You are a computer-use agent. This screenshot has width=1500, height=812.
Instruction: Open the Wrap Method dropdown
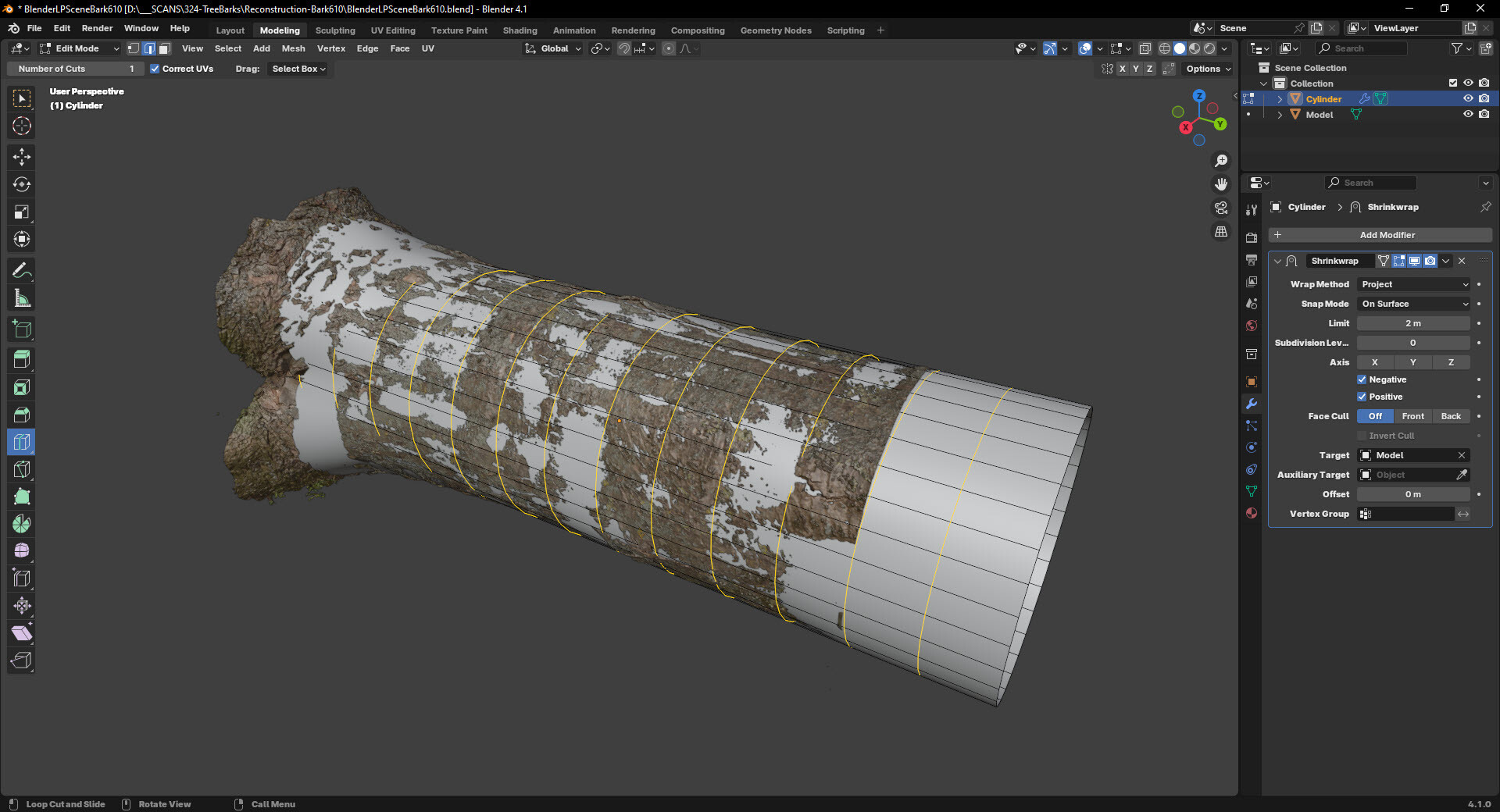1413,284
